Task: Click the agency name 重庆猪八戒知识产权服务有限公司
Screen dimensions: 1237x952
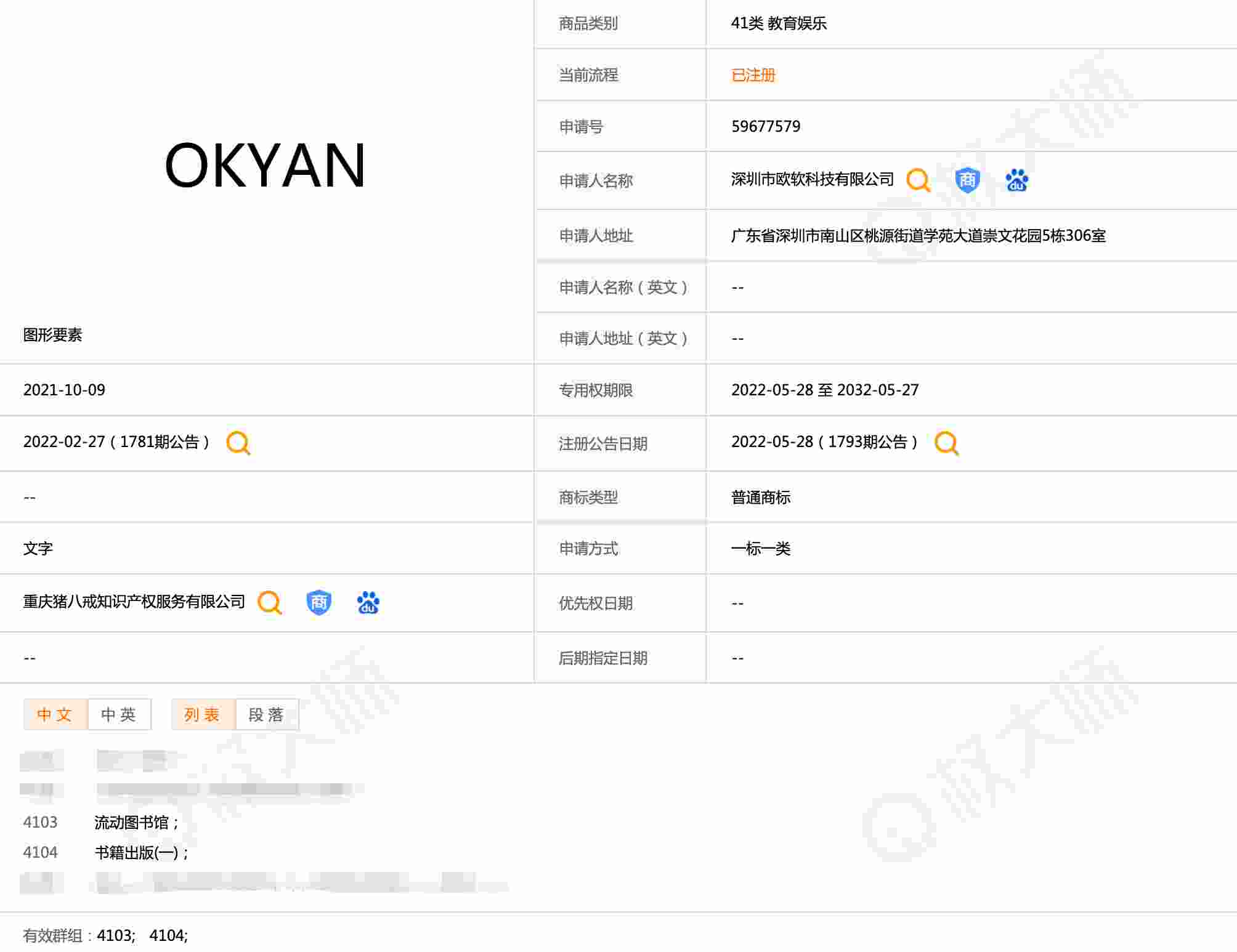Action: [134, 602]
